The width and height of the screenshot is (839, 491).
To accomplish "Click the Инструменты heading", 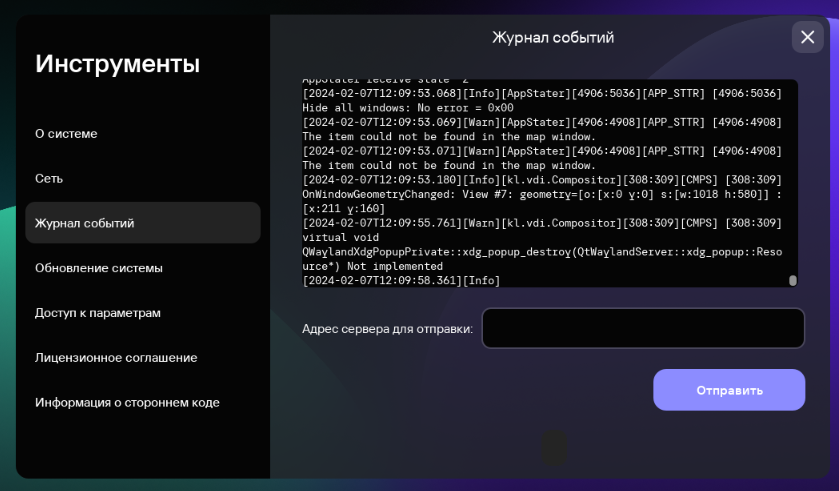I will [117, 64].
